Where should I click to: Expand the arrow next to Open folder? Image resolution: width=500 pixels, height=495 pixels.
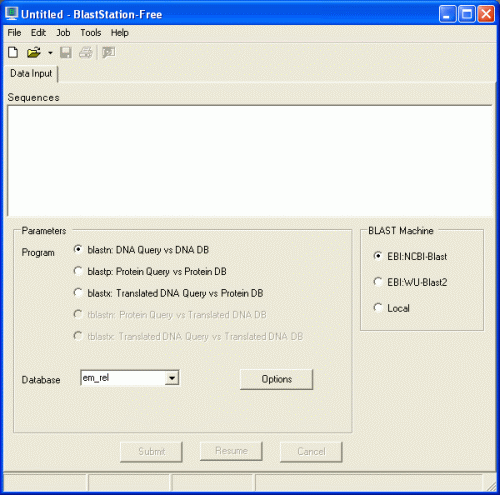(50, 53)
